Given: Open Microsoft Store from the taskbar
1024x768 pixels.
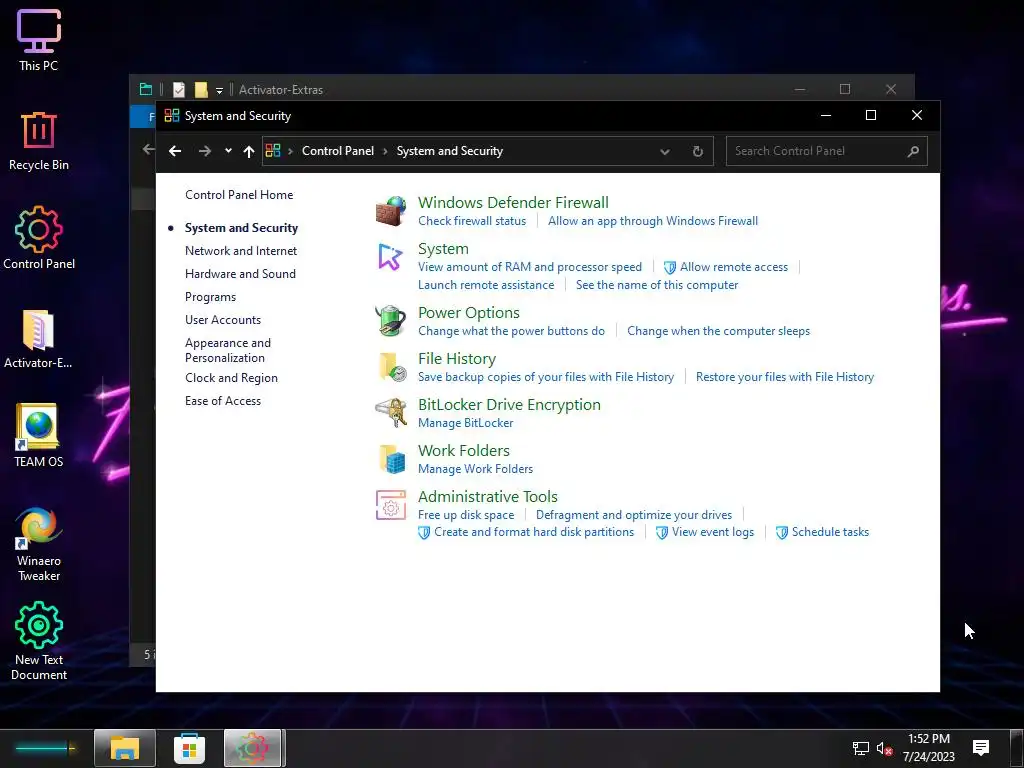Looking at the screenshot, I should (x=189, y=748).
